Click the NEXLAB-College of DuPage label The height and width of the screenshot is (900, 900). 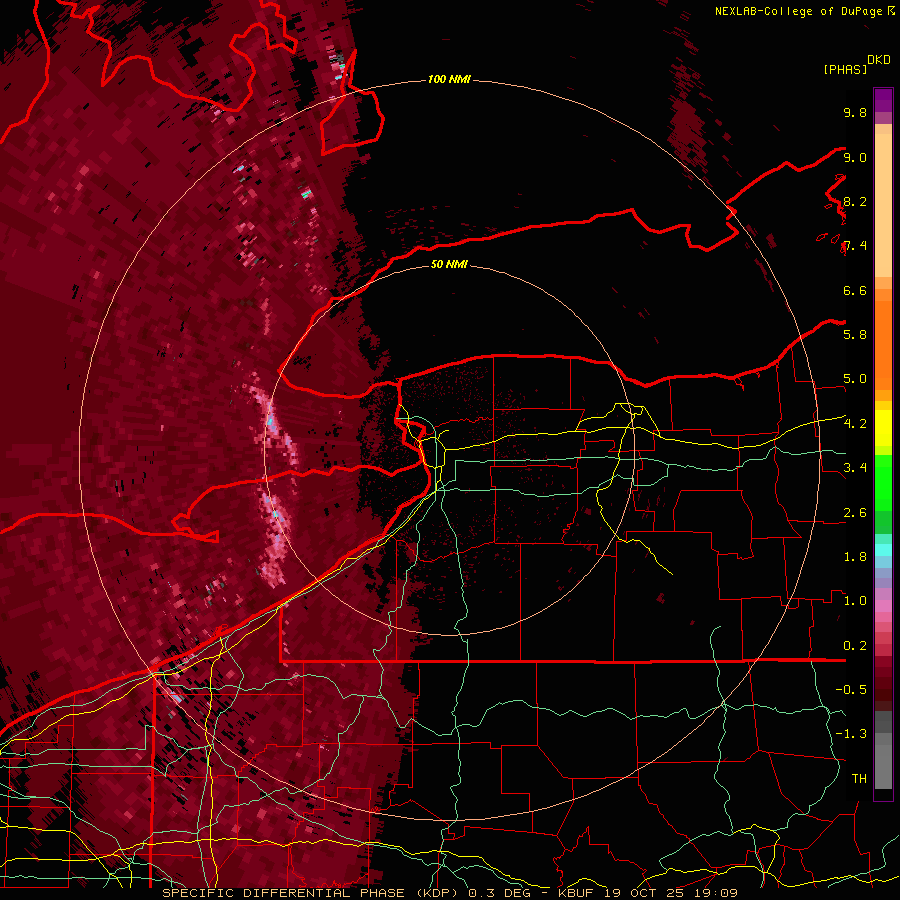point(798,11)
